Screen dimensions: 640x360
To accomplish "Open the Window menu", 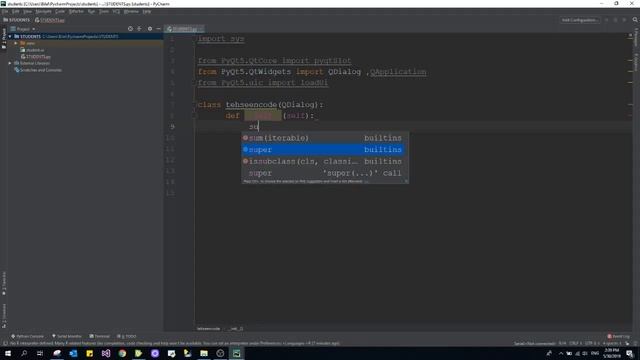I will [x=131, y=11].
